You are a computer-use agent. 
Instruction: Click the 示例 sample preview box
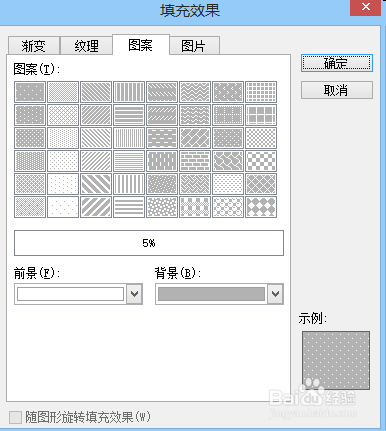pos(336,360)
